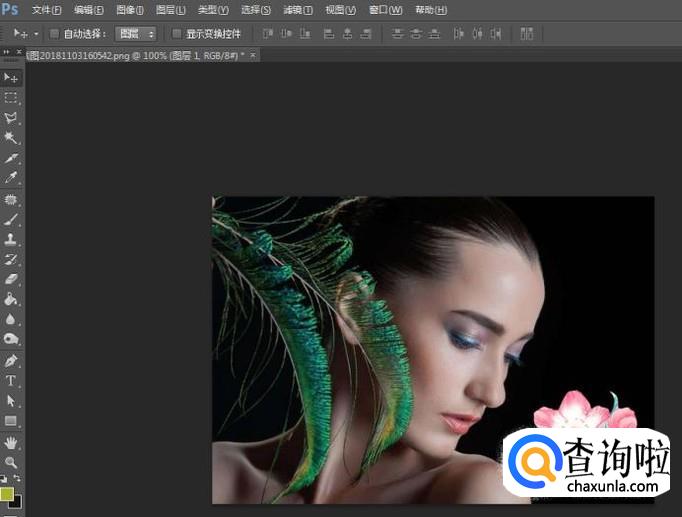Select the Move tool in the toolbox
Screen dimensions: 682x517
(11, 77)
